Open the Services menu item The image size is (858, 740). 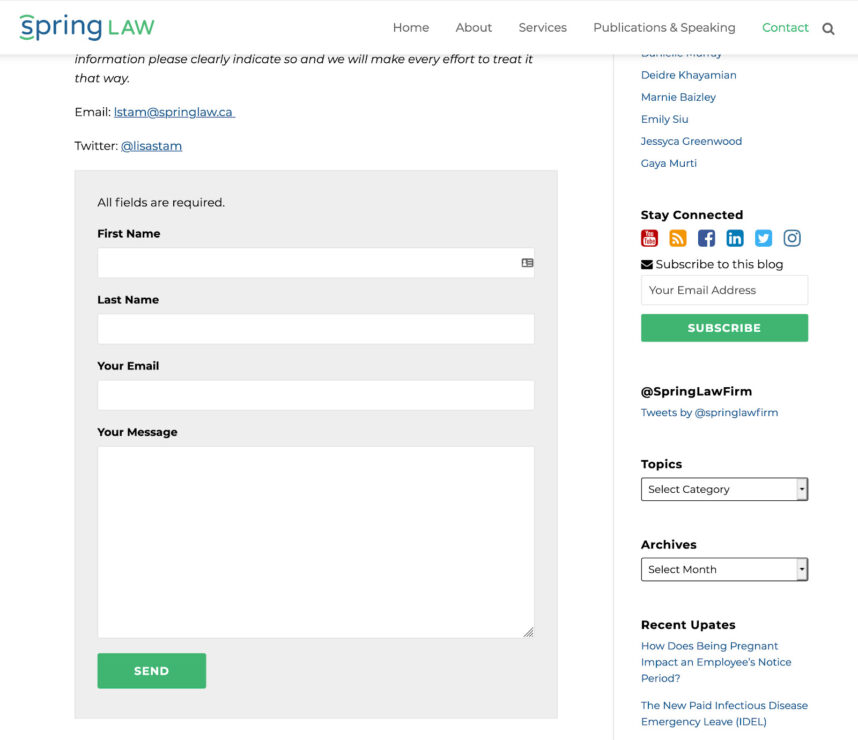tap(542, 27)
